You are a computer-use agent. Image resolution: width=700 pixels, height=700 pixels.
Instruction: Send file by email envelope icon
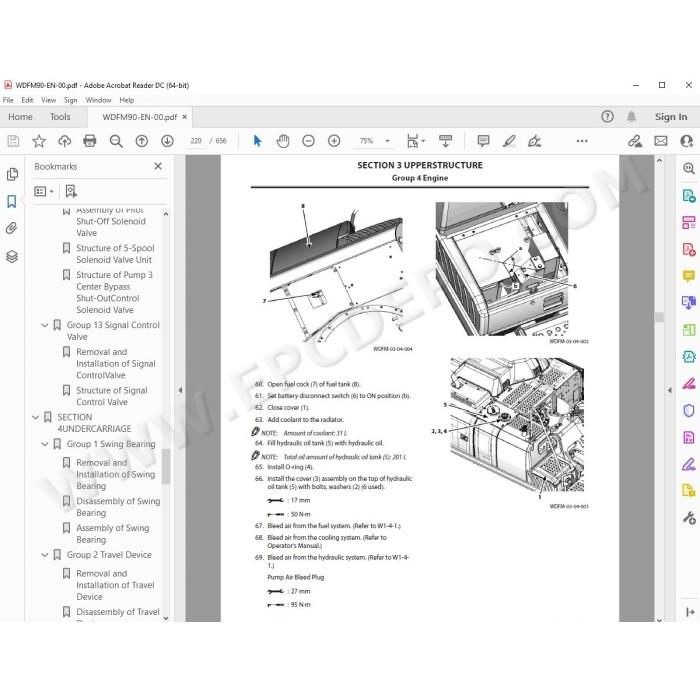coord(661,141)
